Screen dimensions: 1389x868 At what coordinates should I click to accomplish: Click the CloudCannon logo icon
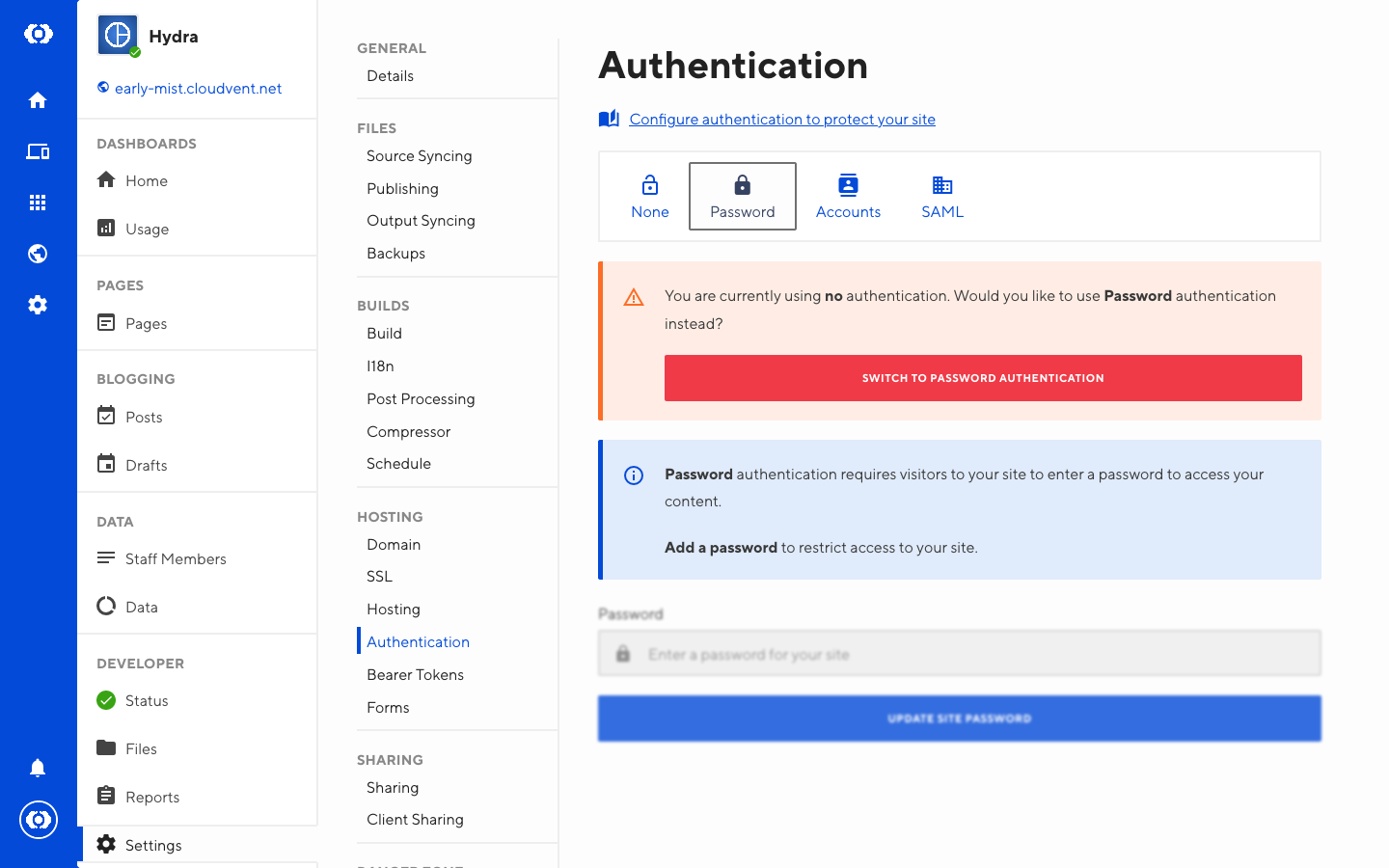point(38,34)
